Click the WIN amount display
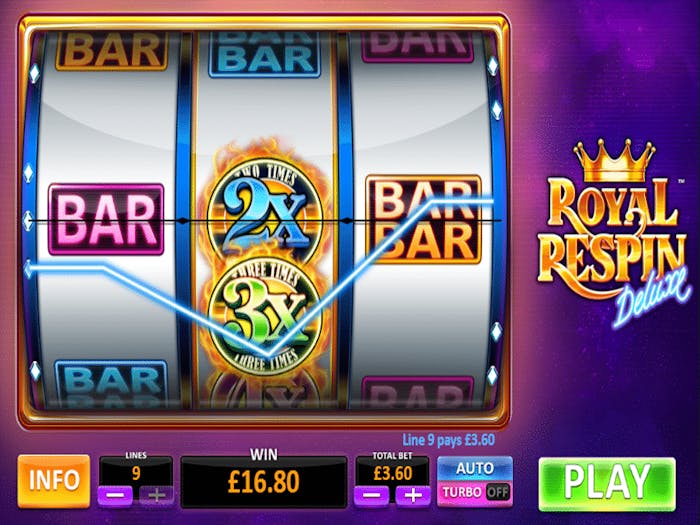 tap(263, 482)
